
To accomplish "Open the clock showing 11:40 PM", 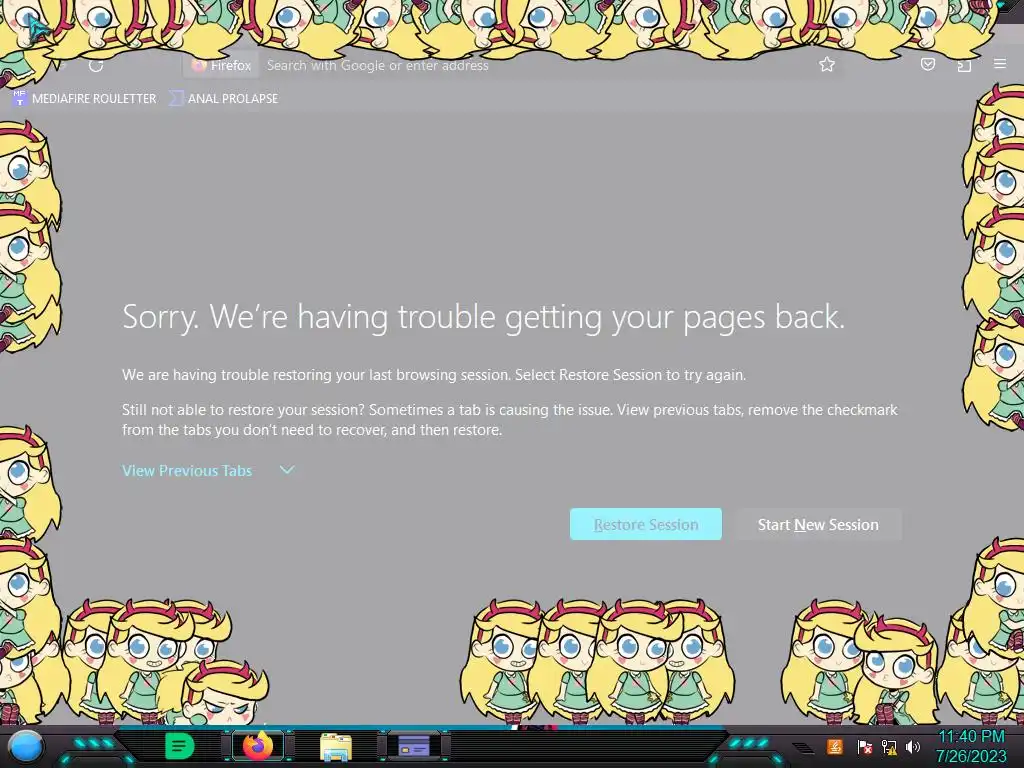I will click(x=971, y=746).
